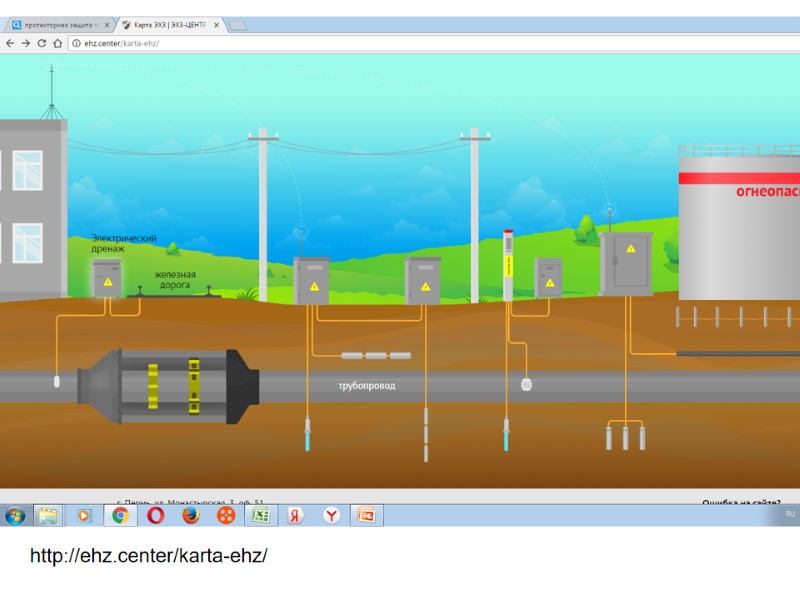Click the RU language indicator in tray
This screenshot has height=600, width=800.
790,514
